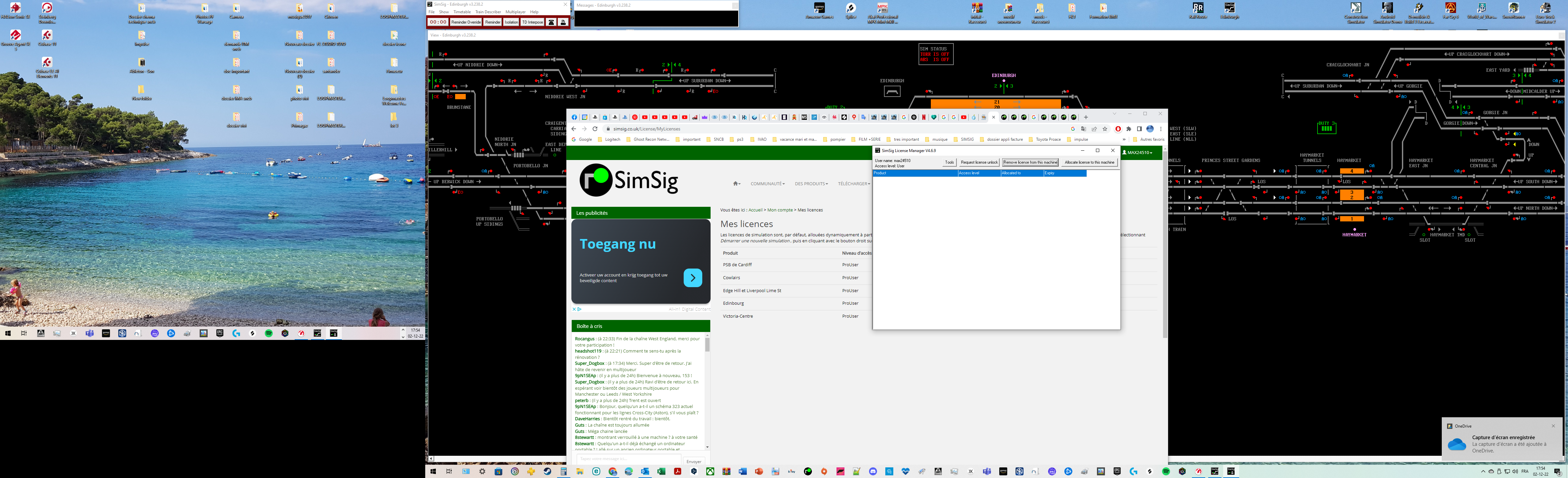
Task: Open the SNCB bookmark folder
Action: coord(715,139)
